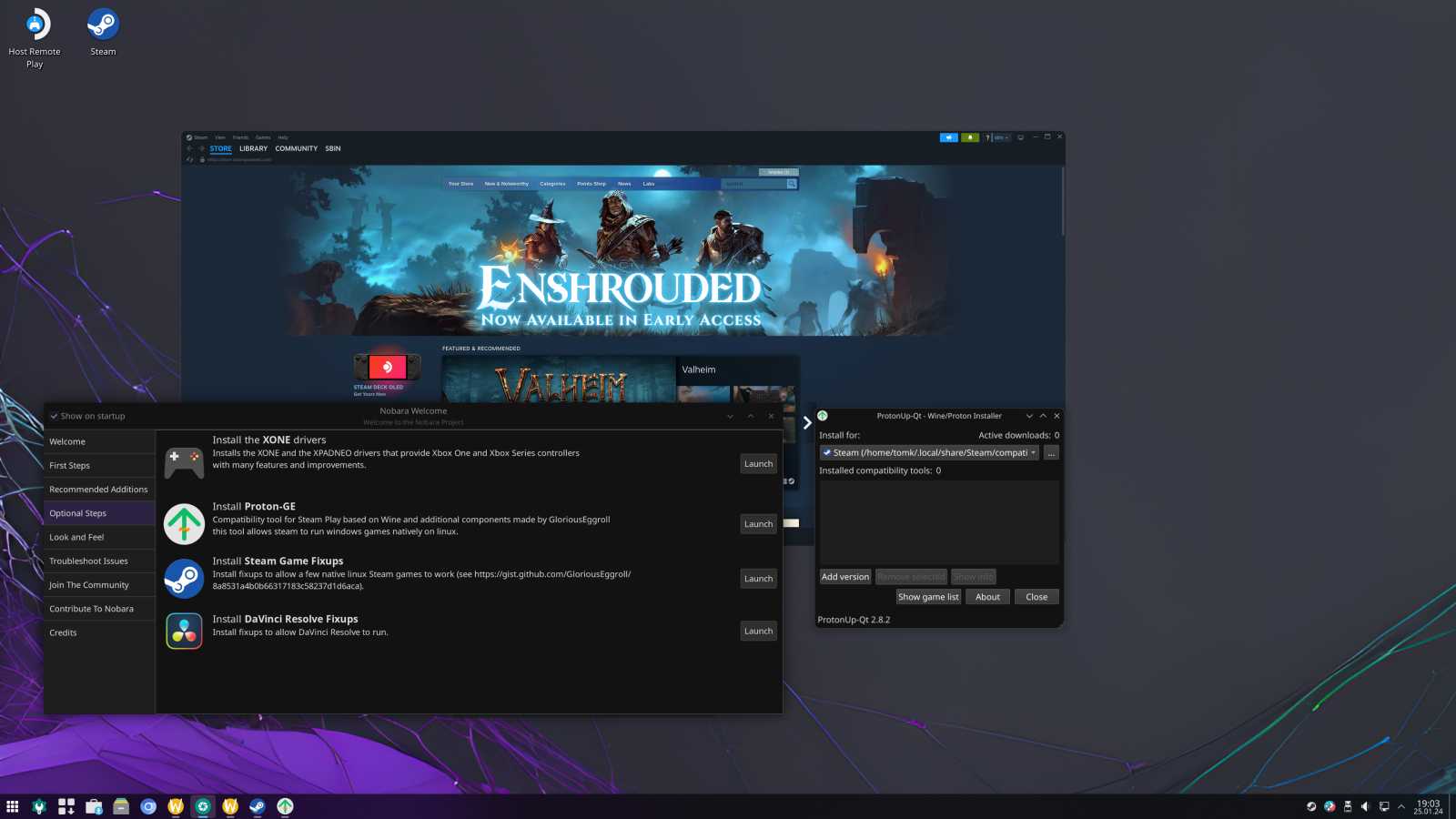Launch the Proton-GE installer
1456x819 pixels.
point(758,524)
